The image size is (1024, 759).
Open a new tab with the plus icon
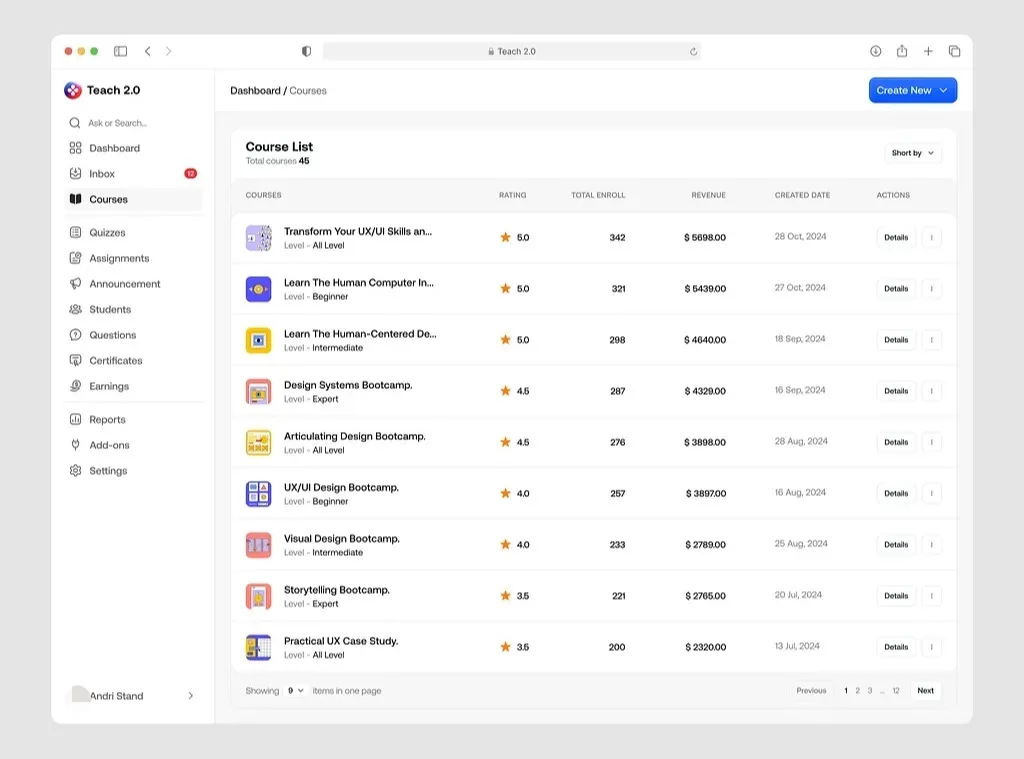click(928, 51)
